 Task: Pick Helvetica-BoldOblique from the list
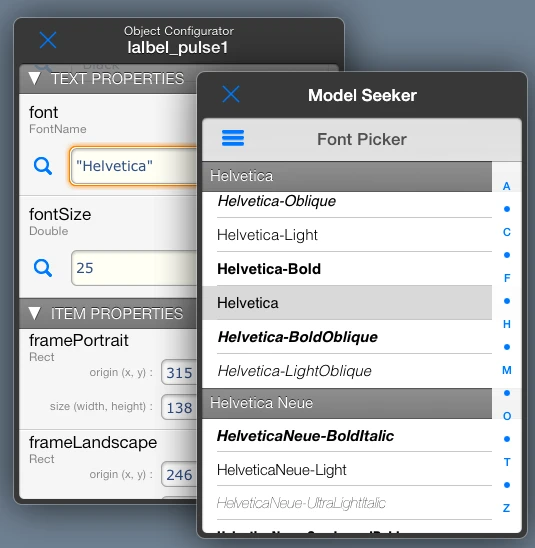point(347,337)
